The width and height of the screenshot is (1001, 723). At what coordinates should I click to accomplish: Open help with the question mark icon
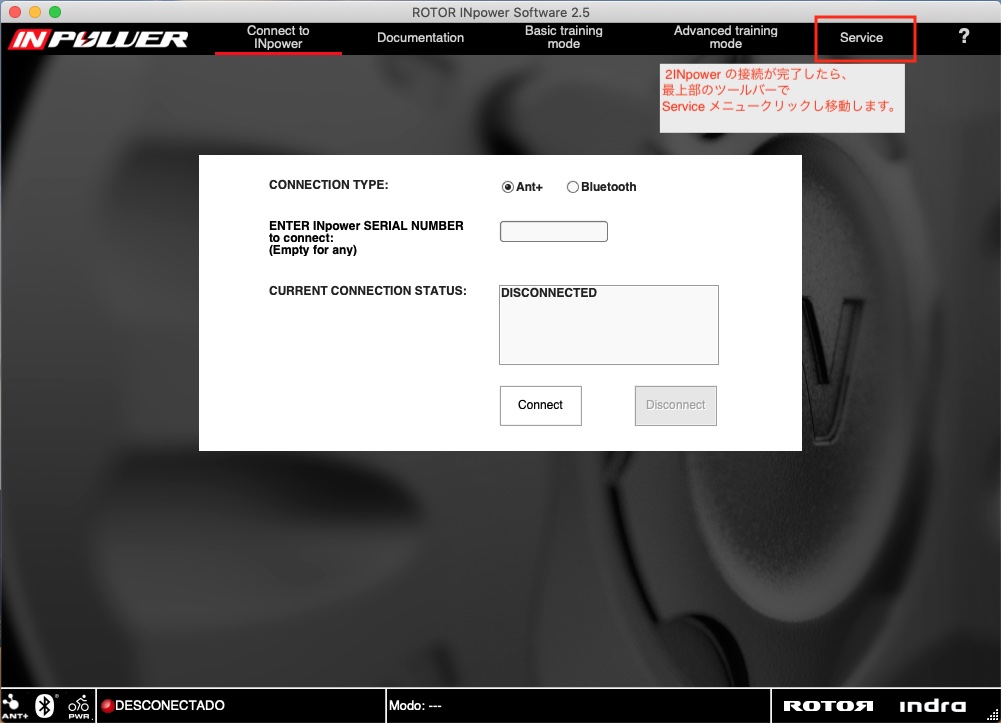(963, 37)
